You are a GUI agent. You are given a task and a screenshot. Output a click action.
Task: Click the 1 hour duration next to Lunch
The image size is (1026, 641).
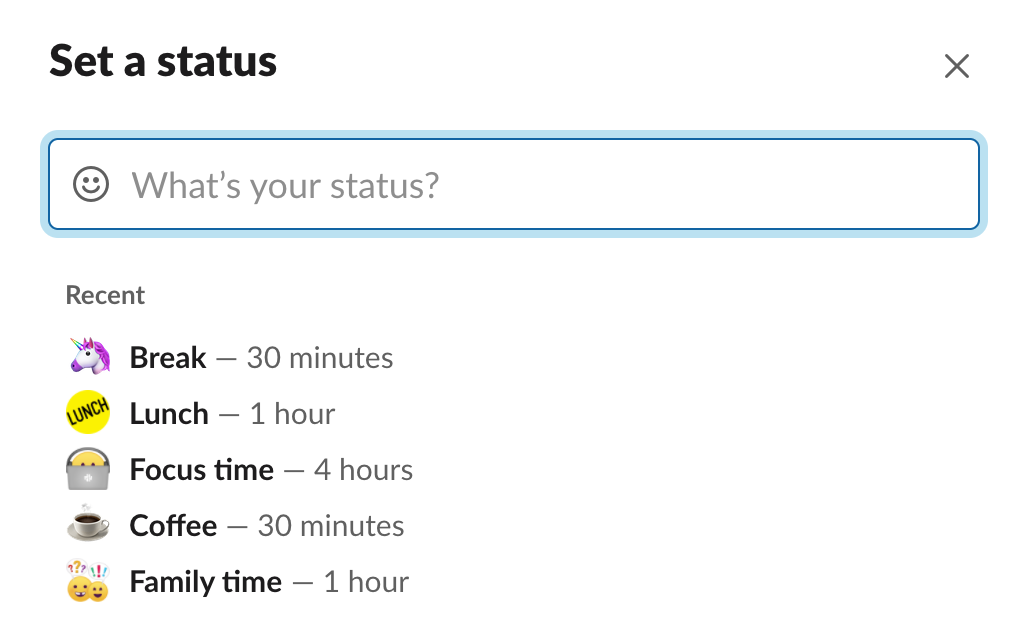(292, 413)
